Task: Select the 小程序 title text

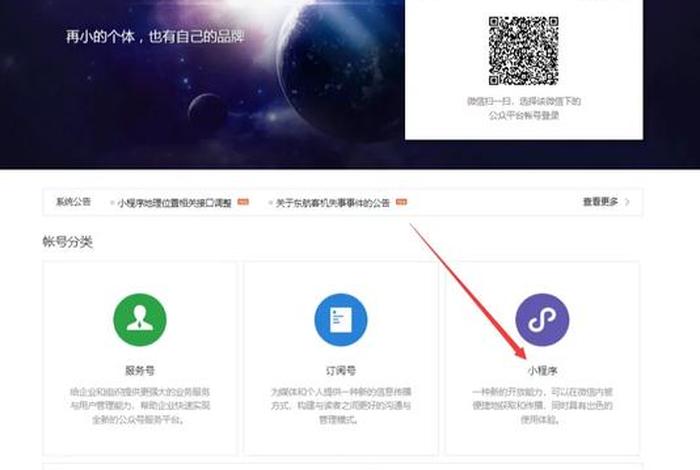Action: click(x=542, y=369)
